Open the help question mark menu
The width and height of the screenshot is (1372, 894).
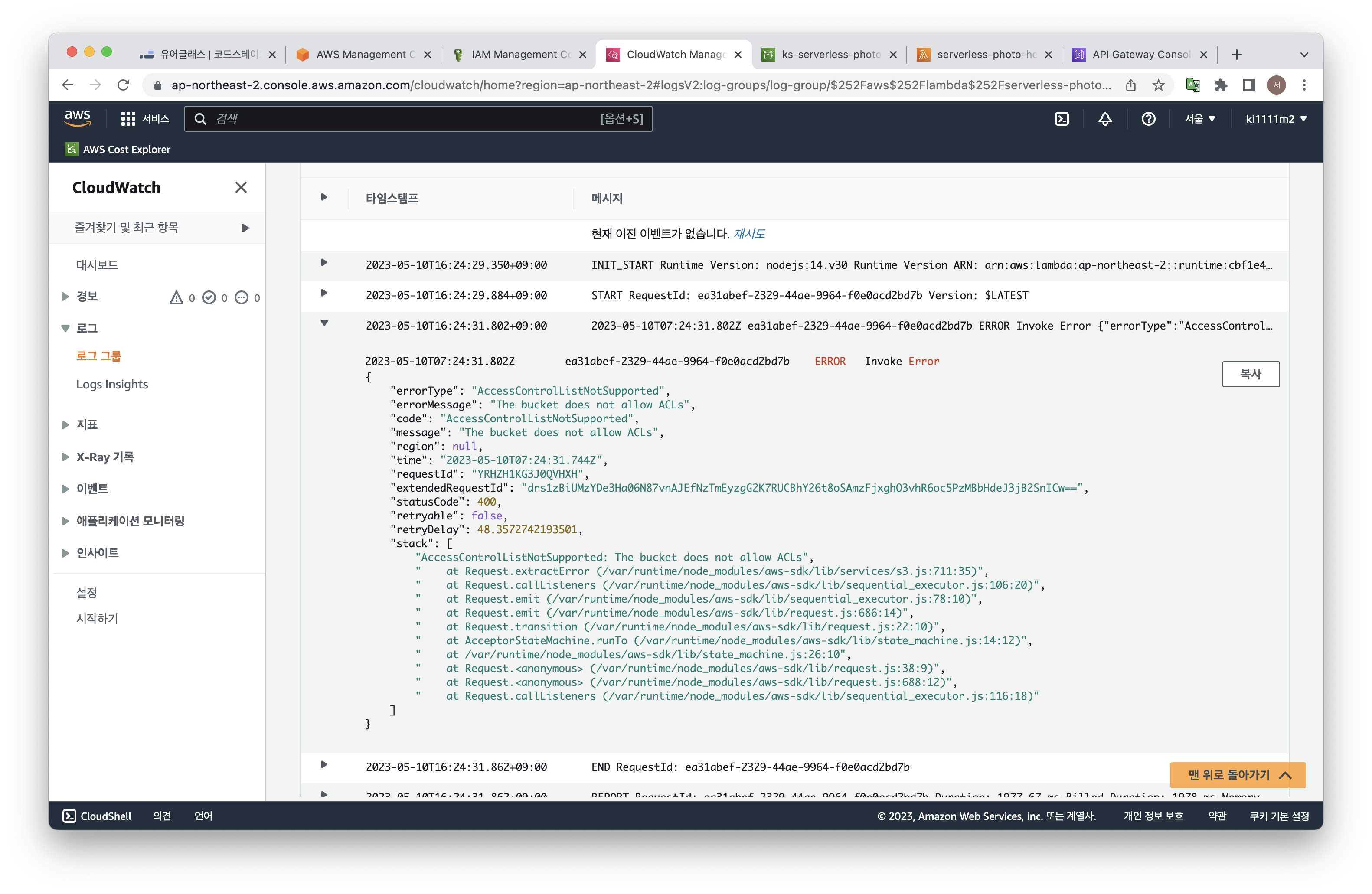pos(1148,119)
